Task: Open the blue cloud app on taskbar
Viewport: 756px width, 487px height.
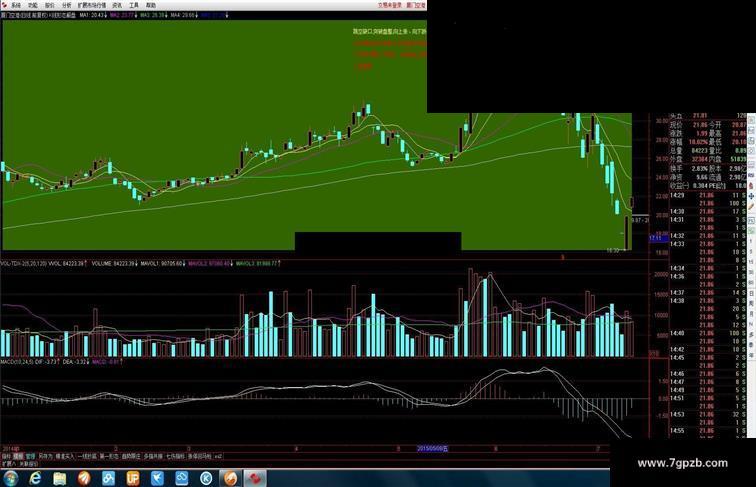Action: coord(182,478)
